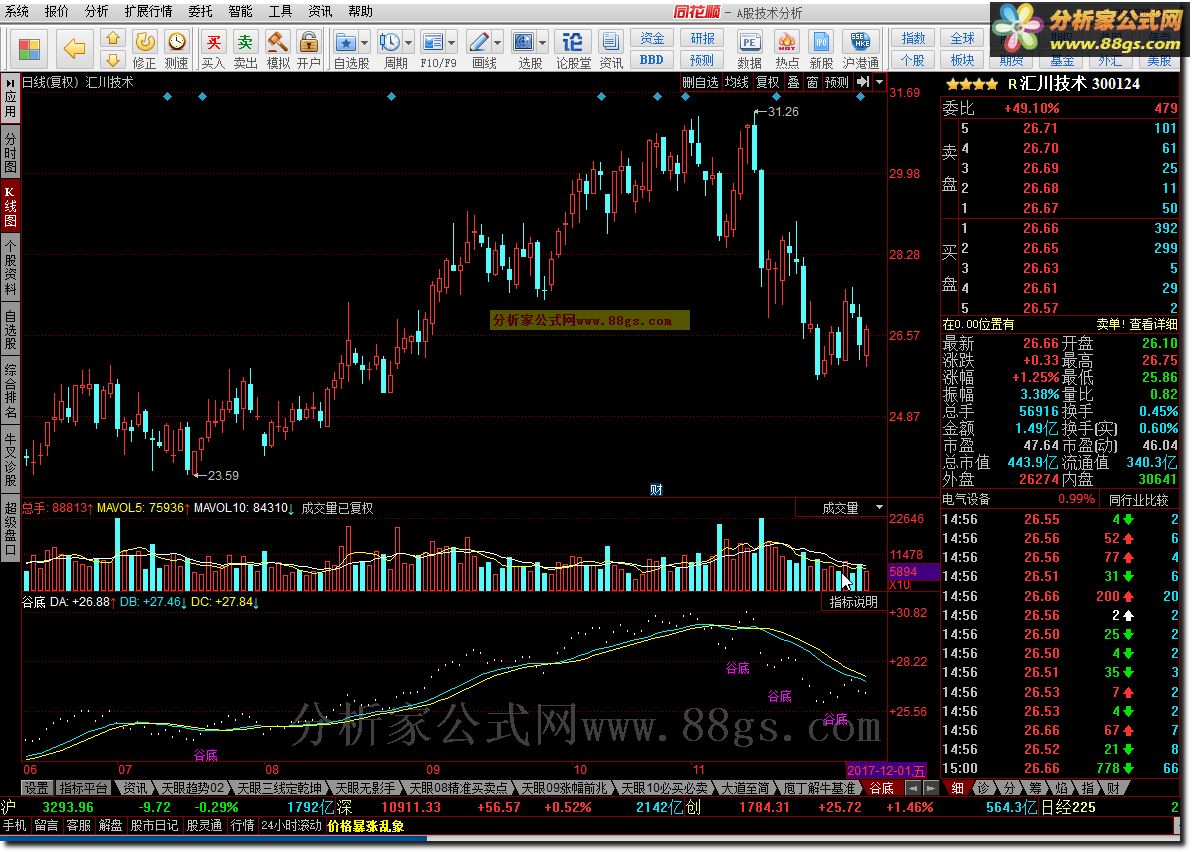Open 指标说明 indicator description
Image resolution: width=1192 pixels, height=852 pixels.
tap(853, 602)
